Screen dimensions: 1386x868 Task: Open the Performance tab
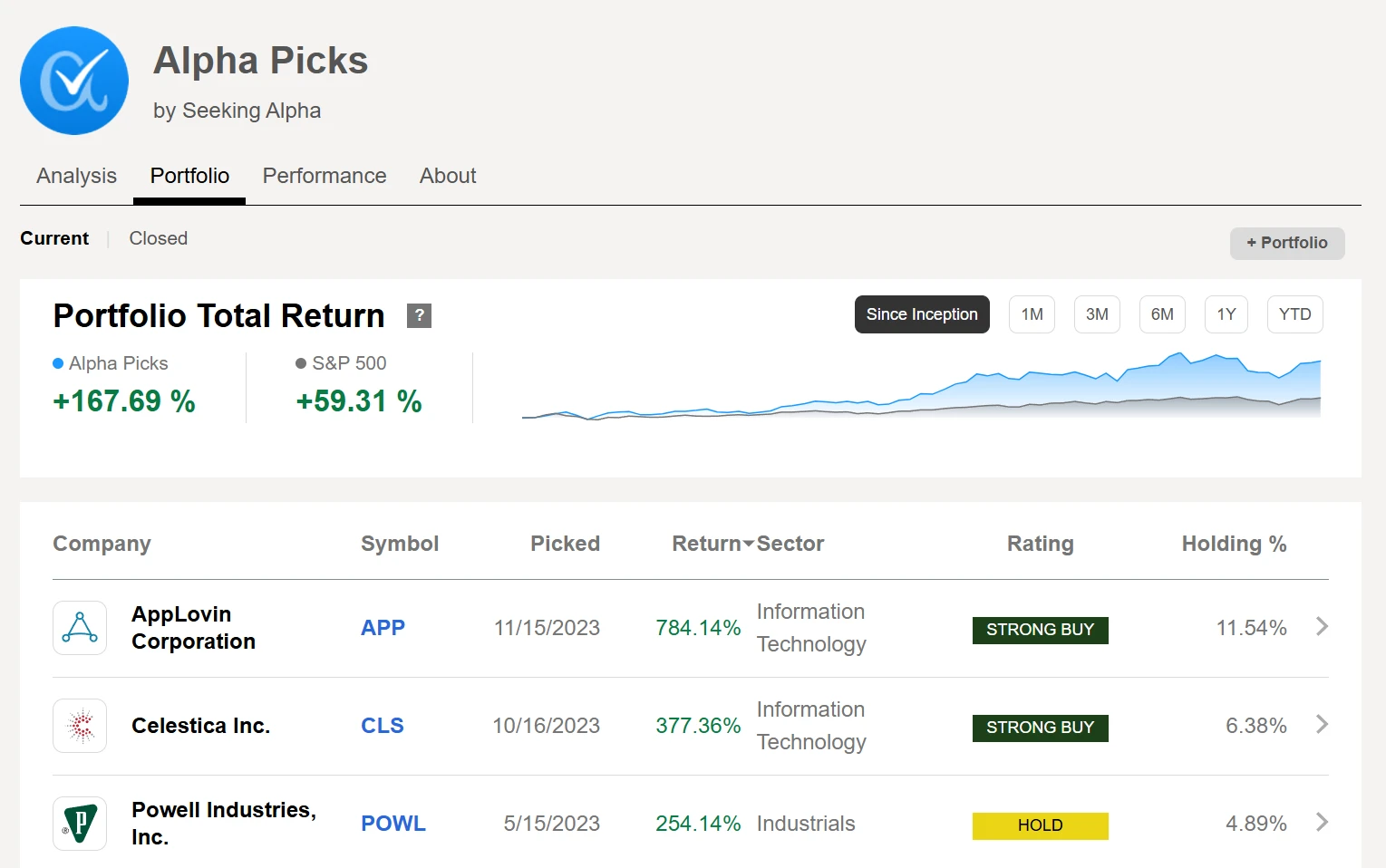325,176
